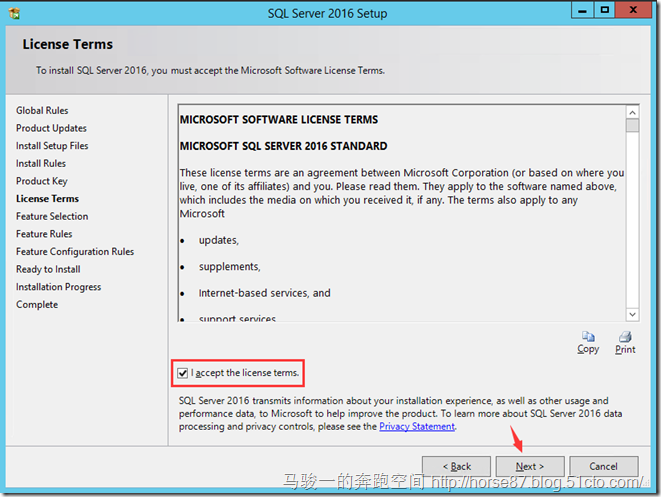Image resolution: width=661 pixels, height=497 pixels.
Task: Select Global Rules in the step list
Action: (42, 110)
